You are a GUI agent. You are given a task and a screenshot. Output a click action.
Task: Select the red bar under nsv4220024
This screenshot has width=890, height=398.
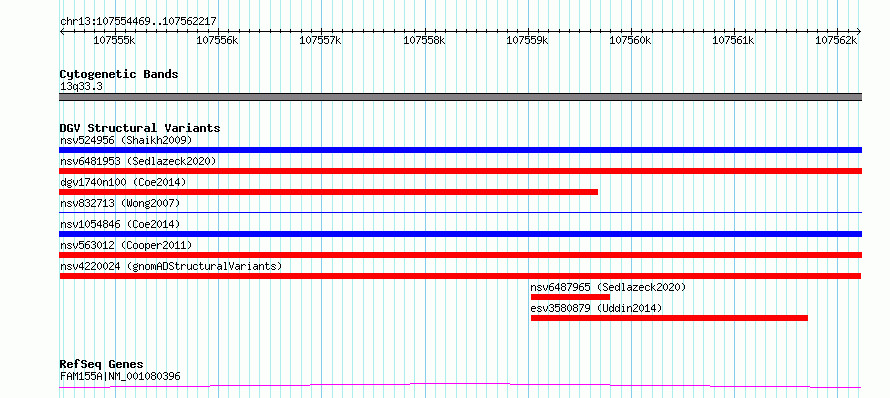point(460,276)
